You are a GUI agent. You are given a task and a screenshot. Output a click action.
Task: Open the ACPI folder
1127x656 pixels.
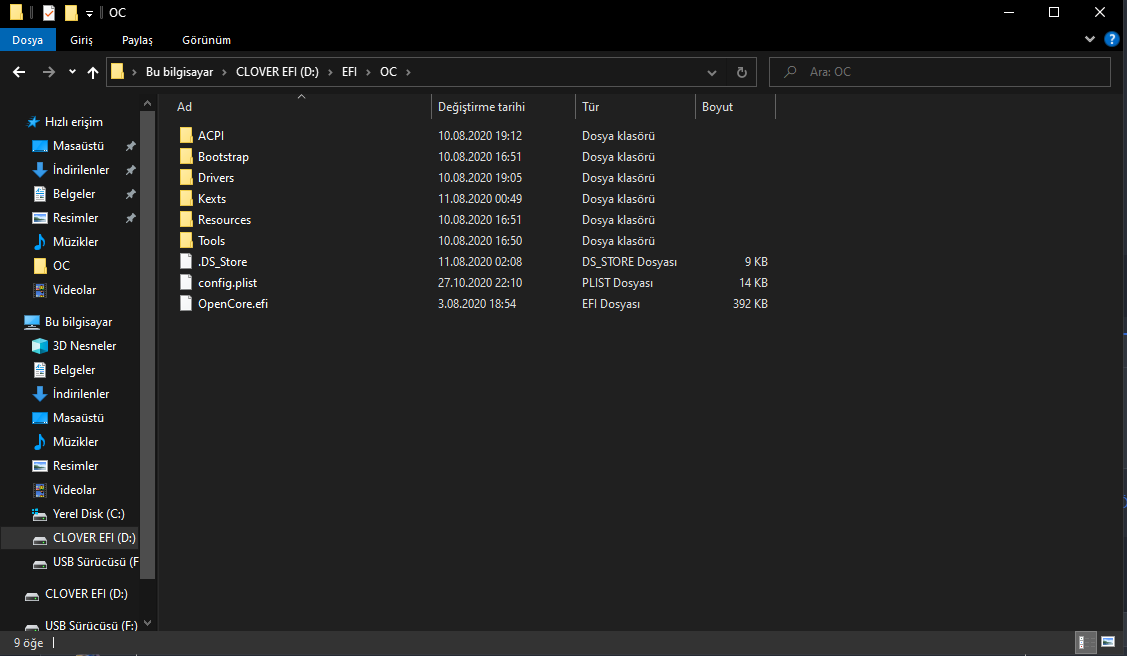[210, 135]
